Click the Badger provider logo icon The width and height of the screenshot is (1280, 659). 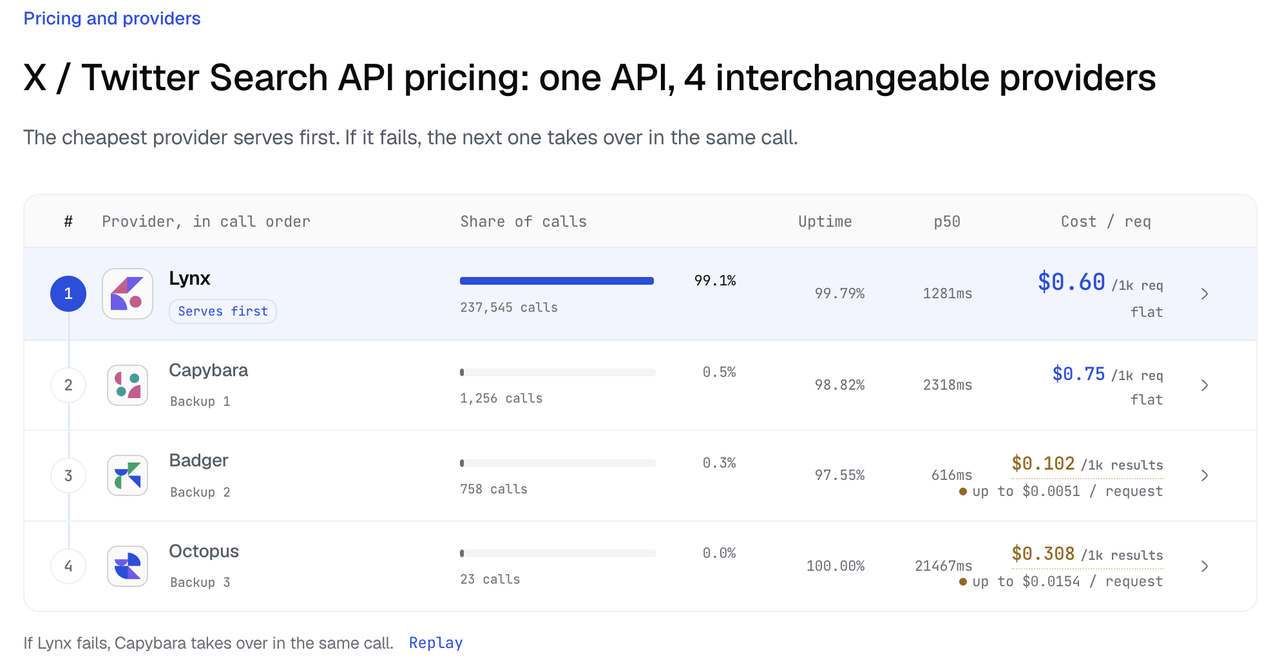click(127, 476)
